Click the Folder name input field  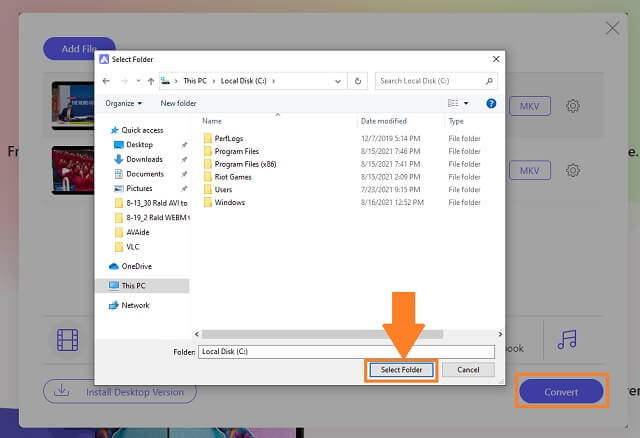pos(346,351)
